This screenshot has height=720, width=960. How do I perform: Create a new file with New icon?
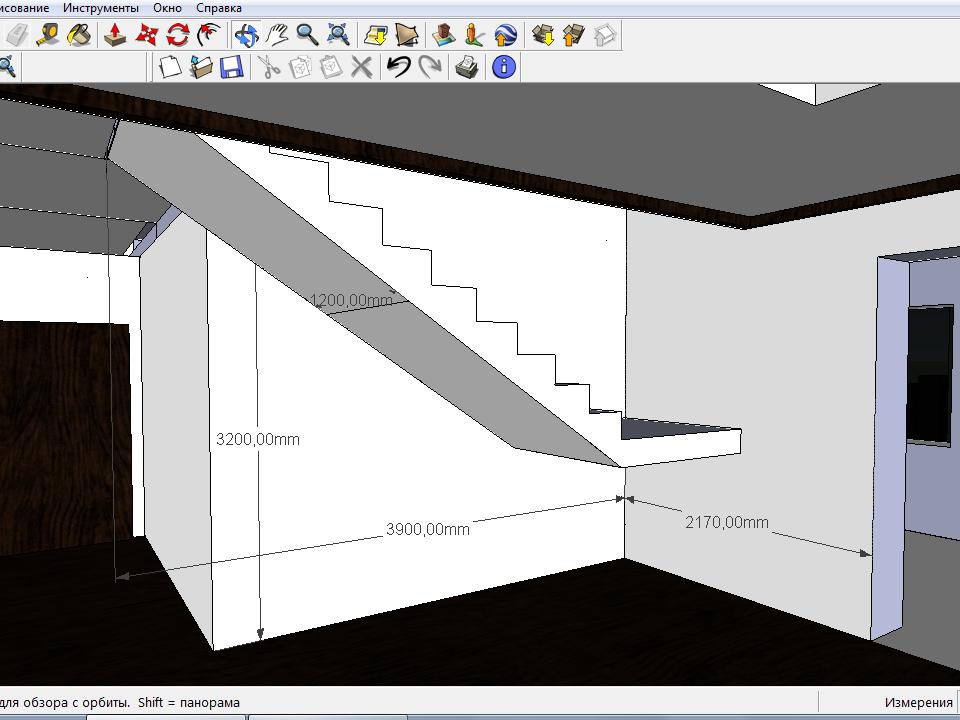tap(170, 67)
